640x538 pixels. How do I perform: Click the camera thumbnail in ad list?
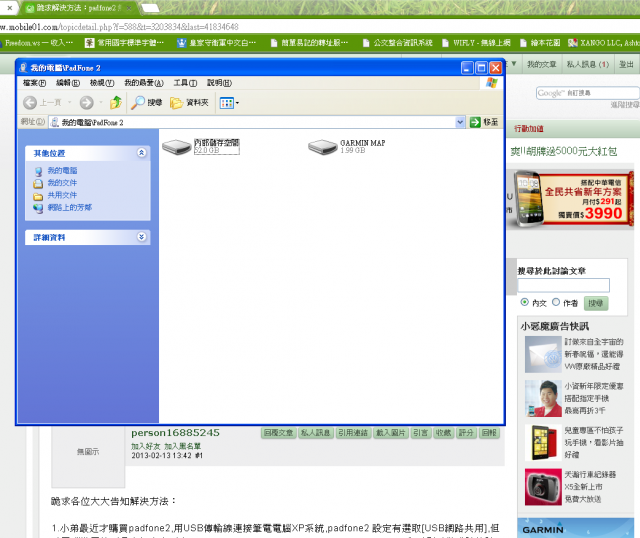tap(543, 487)
